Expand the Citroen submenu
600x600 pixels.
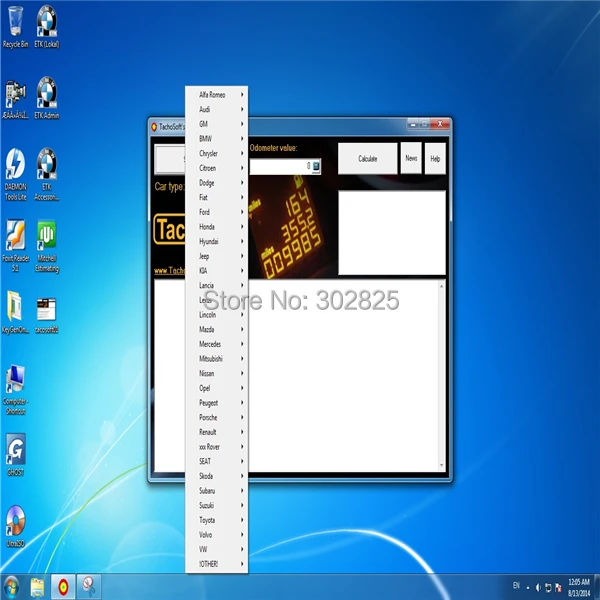coord(217,168)
